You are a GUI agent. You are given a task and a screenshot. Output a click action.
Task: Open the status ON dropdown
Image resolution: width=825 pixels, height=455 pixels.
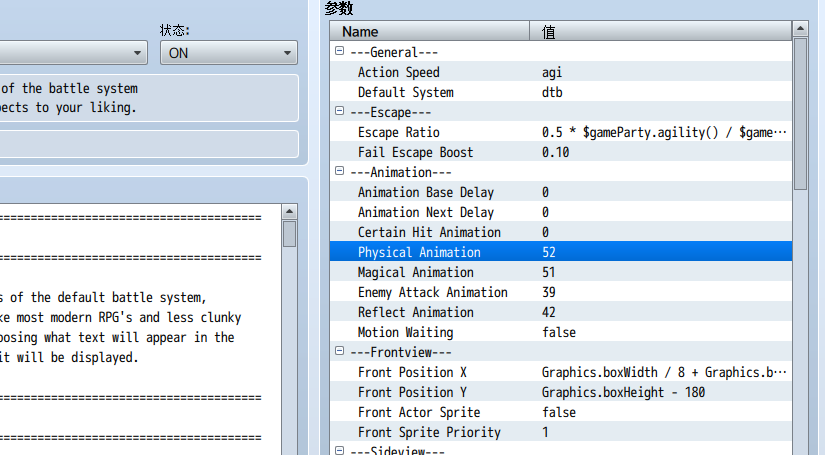pyautogui.click(x=229, y=53)
